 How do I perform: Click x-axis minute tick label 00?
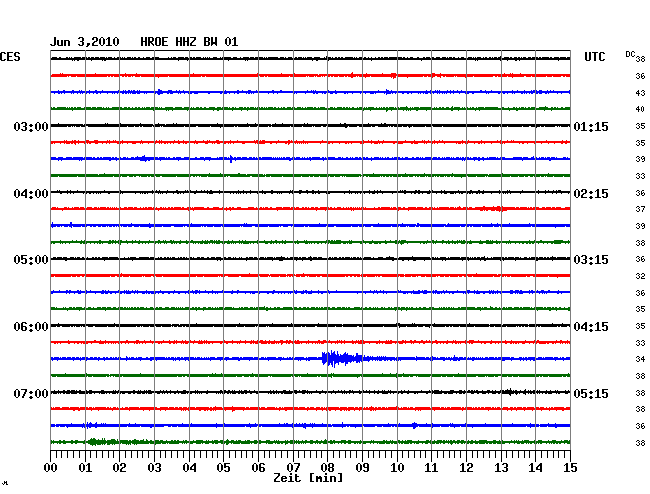[51, 467]
